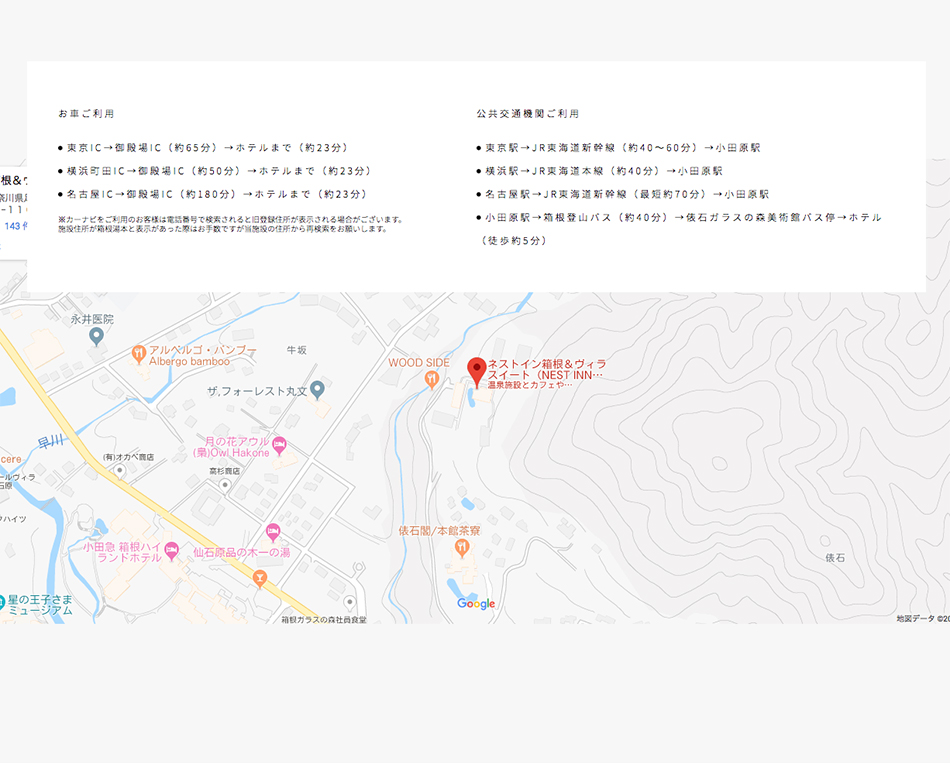Open Google Maps via the Google logo
950x763 pixels.
(476, 603)
